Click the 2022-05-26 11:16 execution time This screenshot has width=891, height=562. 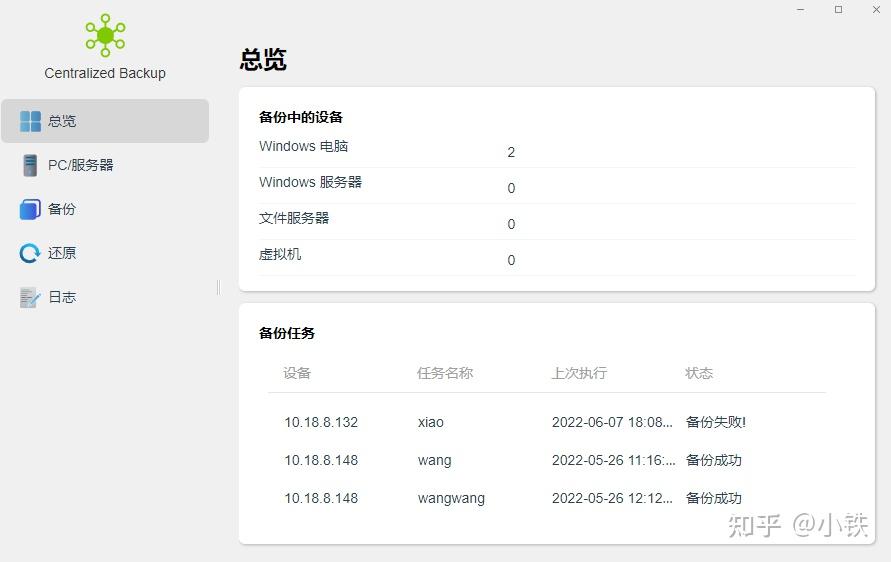[x=614, y=460]
